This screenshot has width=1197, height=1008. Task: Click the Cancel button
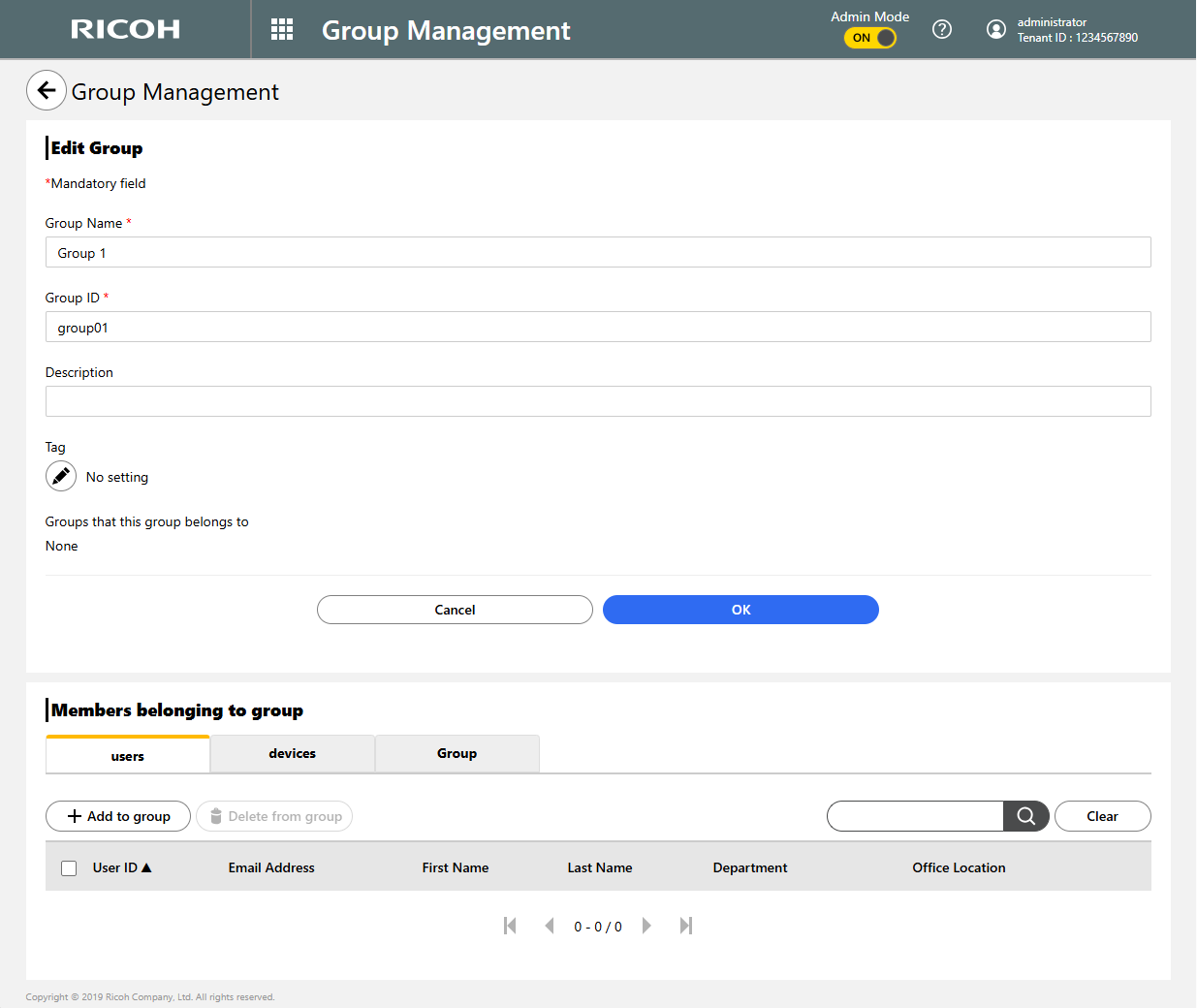(x=454, y=610)
